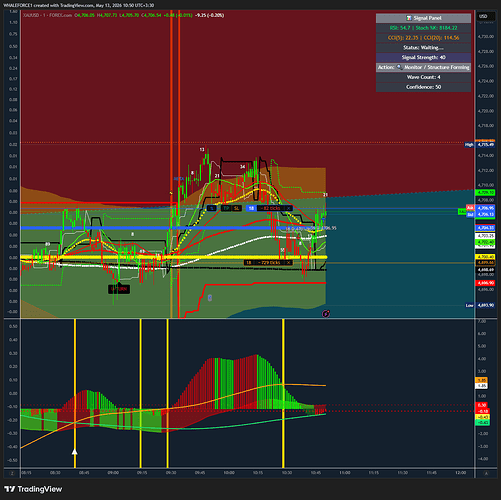This screenshot has width=501, height=500.
Task: Open the USD currency dropdown on price axis
Action: point(483,16)
